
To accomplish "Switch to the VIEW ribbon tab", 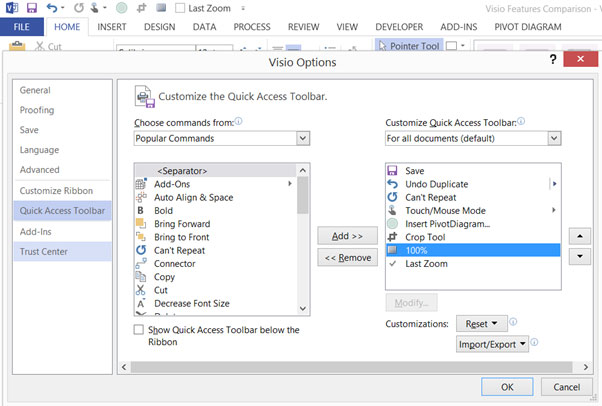I will coord(347,27).
